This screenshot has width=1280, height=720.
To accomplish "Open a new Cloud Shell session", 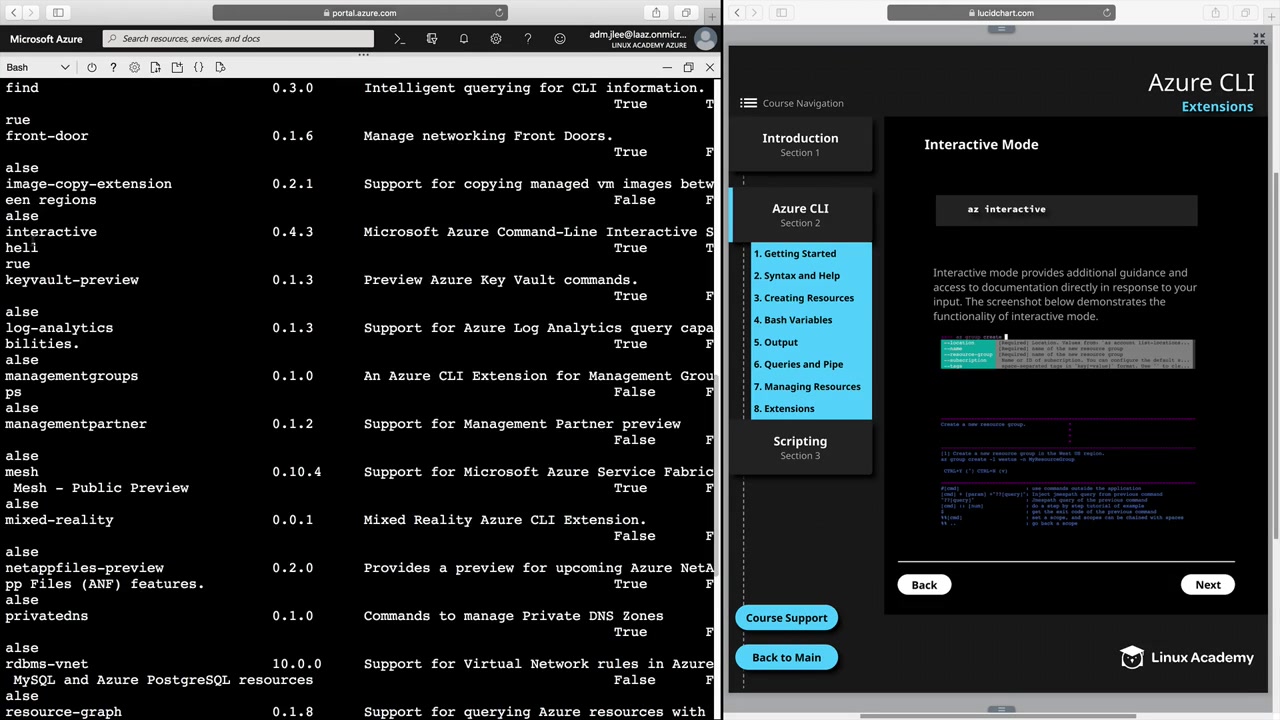I will point(177,67).
